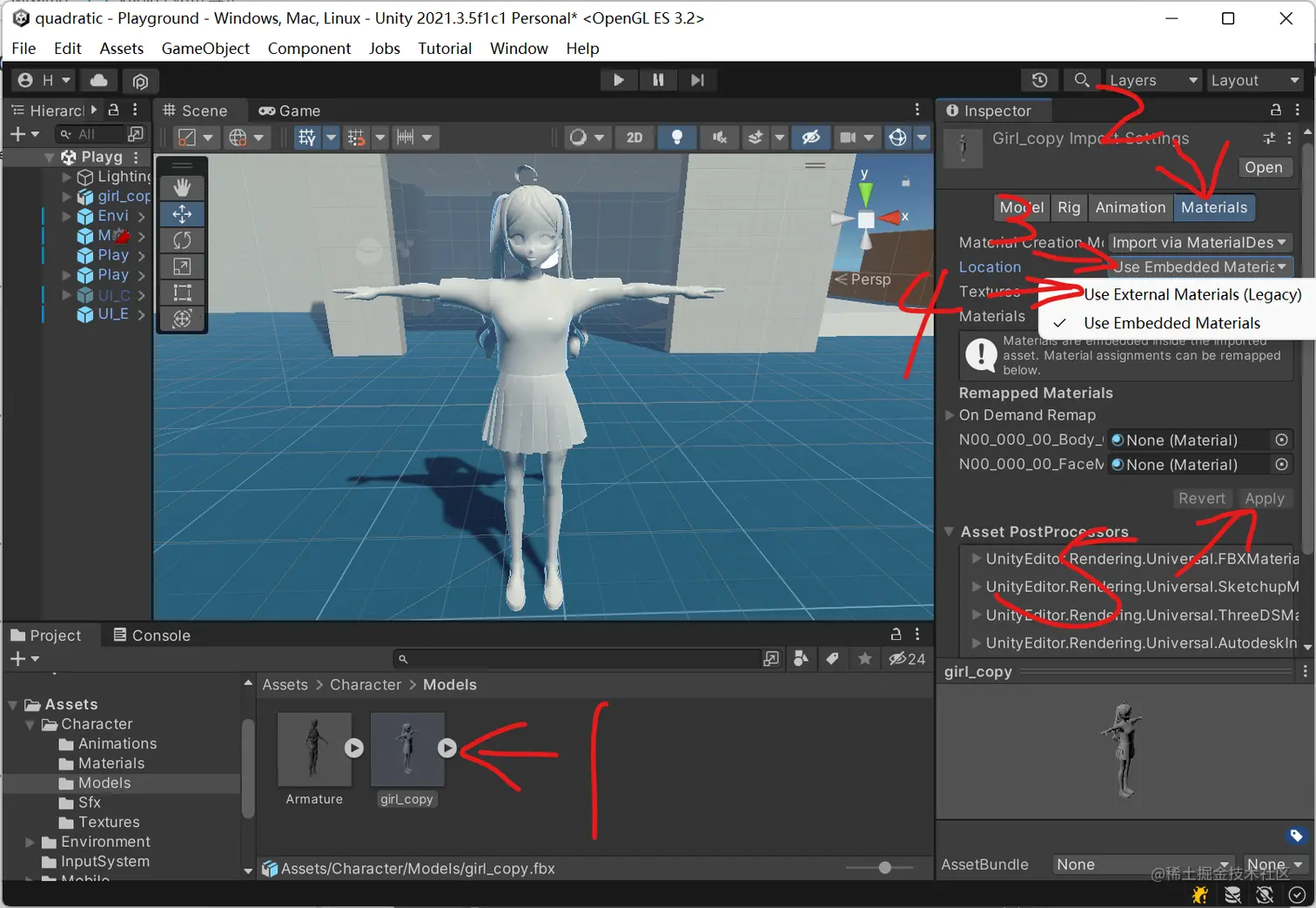
Task: Open the Layers dropdown
Action: point(1151,79)
